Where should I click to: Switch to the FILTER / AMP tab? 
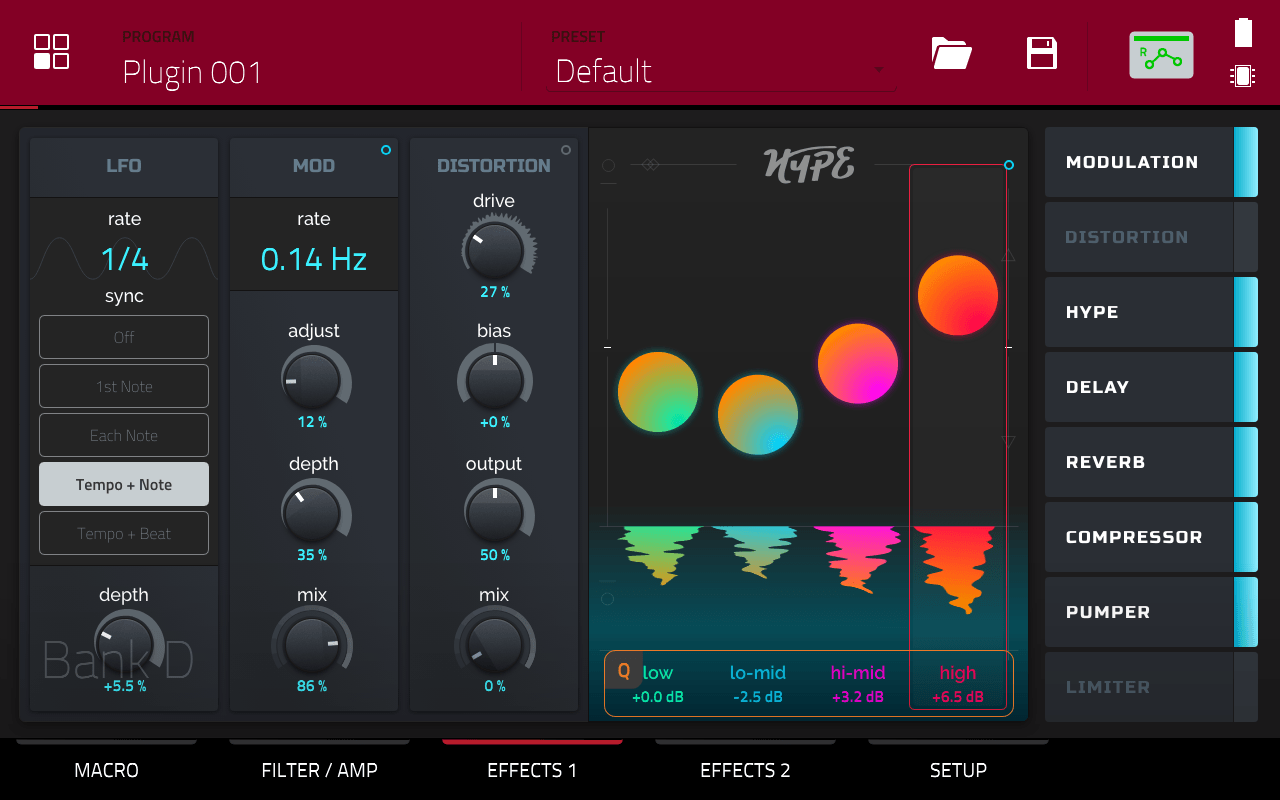tap(319, 770)
